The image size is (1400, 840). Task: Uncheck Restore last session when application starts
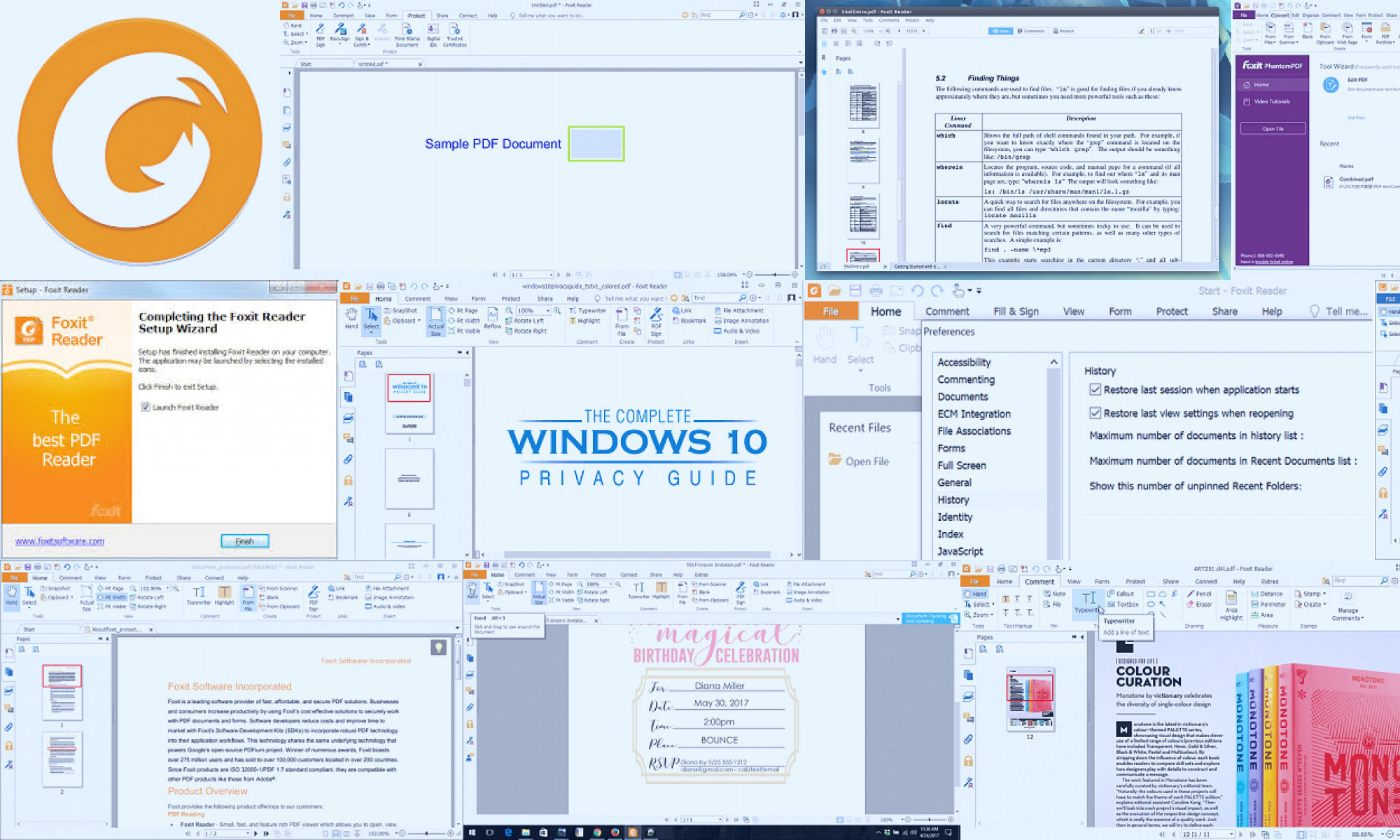click(x=1095, y=389)
